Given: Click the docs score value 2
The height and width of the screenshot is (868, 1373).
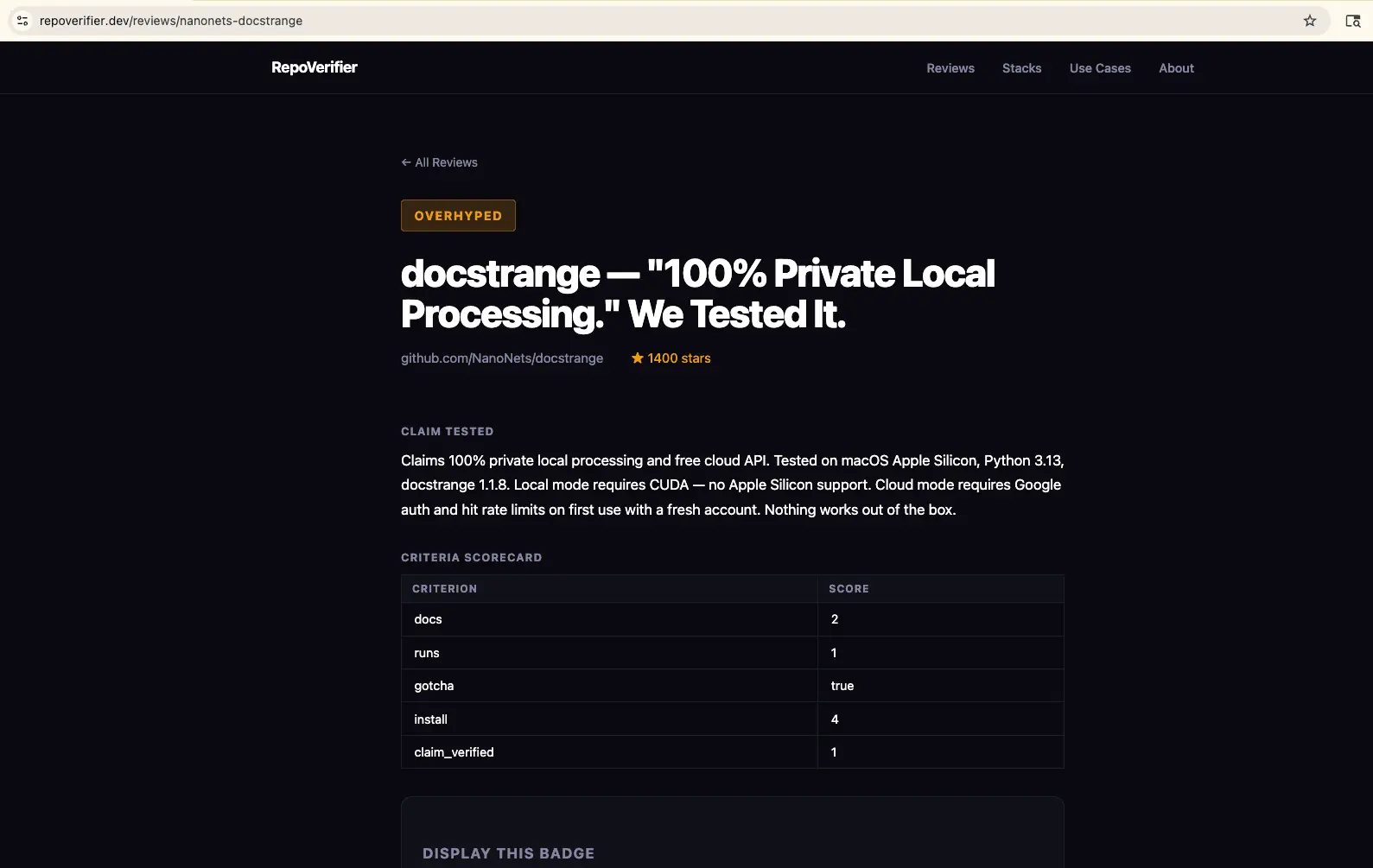Looking at the screenshot, I should click(835, 619).
